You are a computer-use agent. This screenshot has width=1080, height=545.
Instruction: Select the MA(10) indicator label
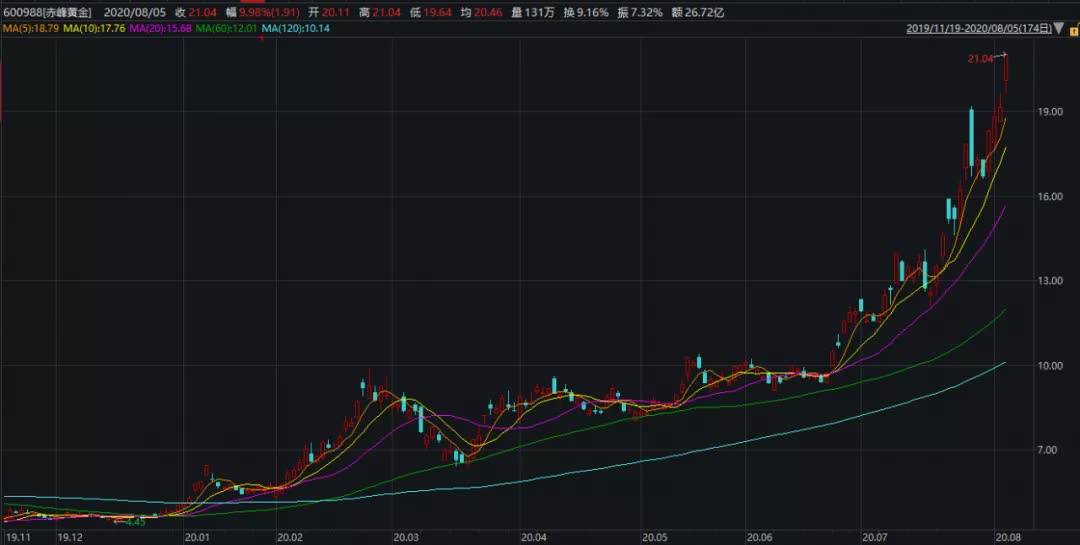95,28
